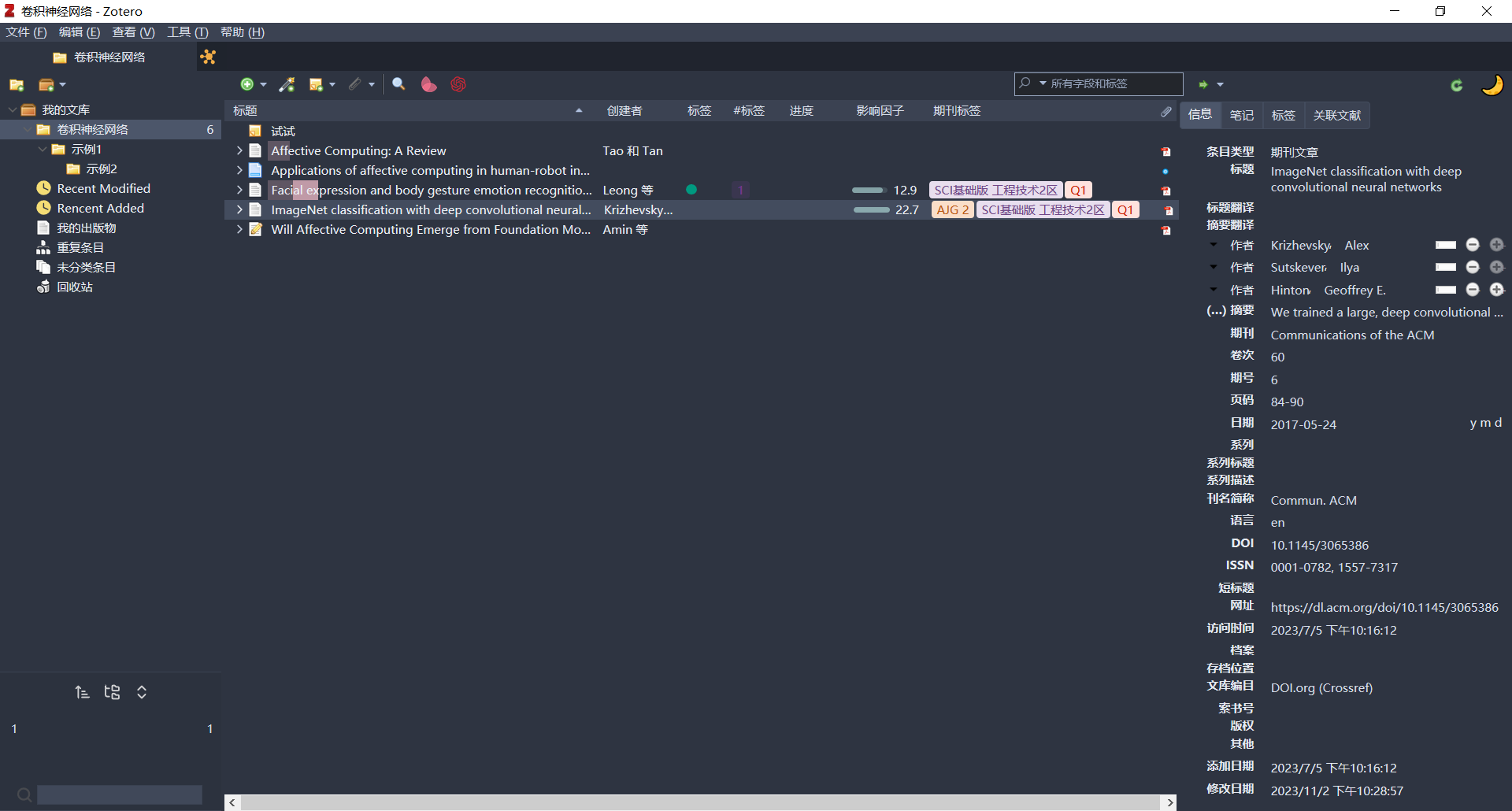The height and width of the screenshot is (811, 1512).
Task: Sort items by the 创建者 column header
Action: (x=624, y=111)
